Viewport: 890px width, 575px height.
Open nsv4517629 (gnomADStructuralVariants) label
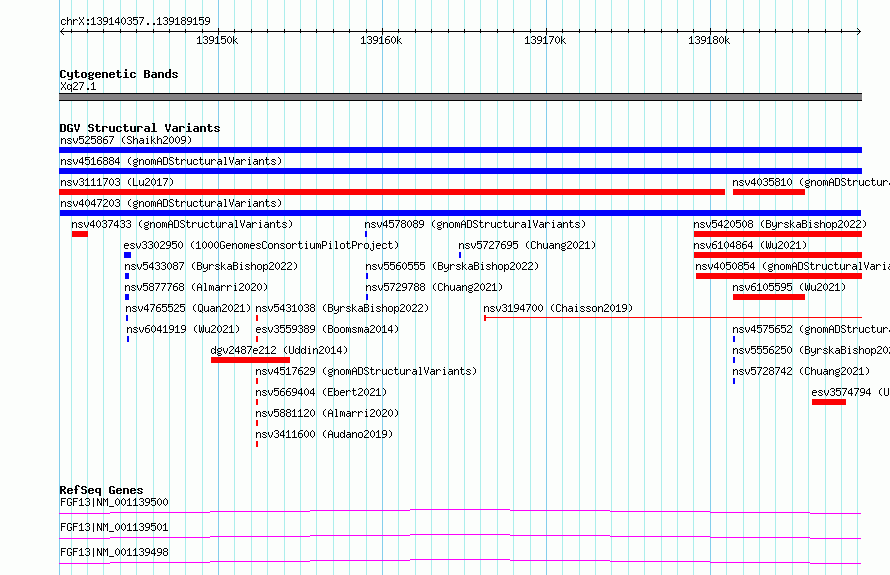[x=366, y=371]
